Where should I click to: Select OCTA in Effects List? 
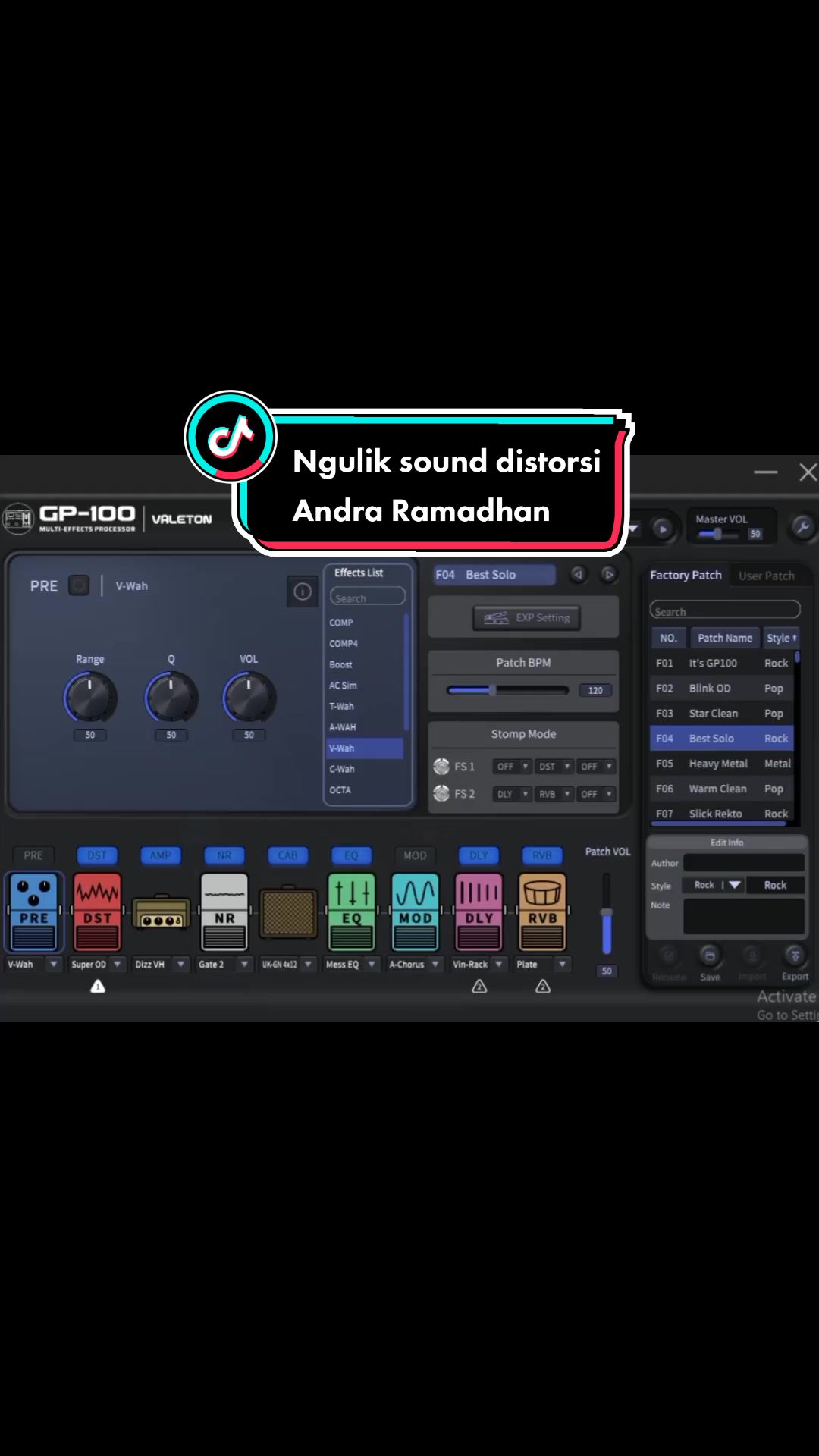pos(366,790)
